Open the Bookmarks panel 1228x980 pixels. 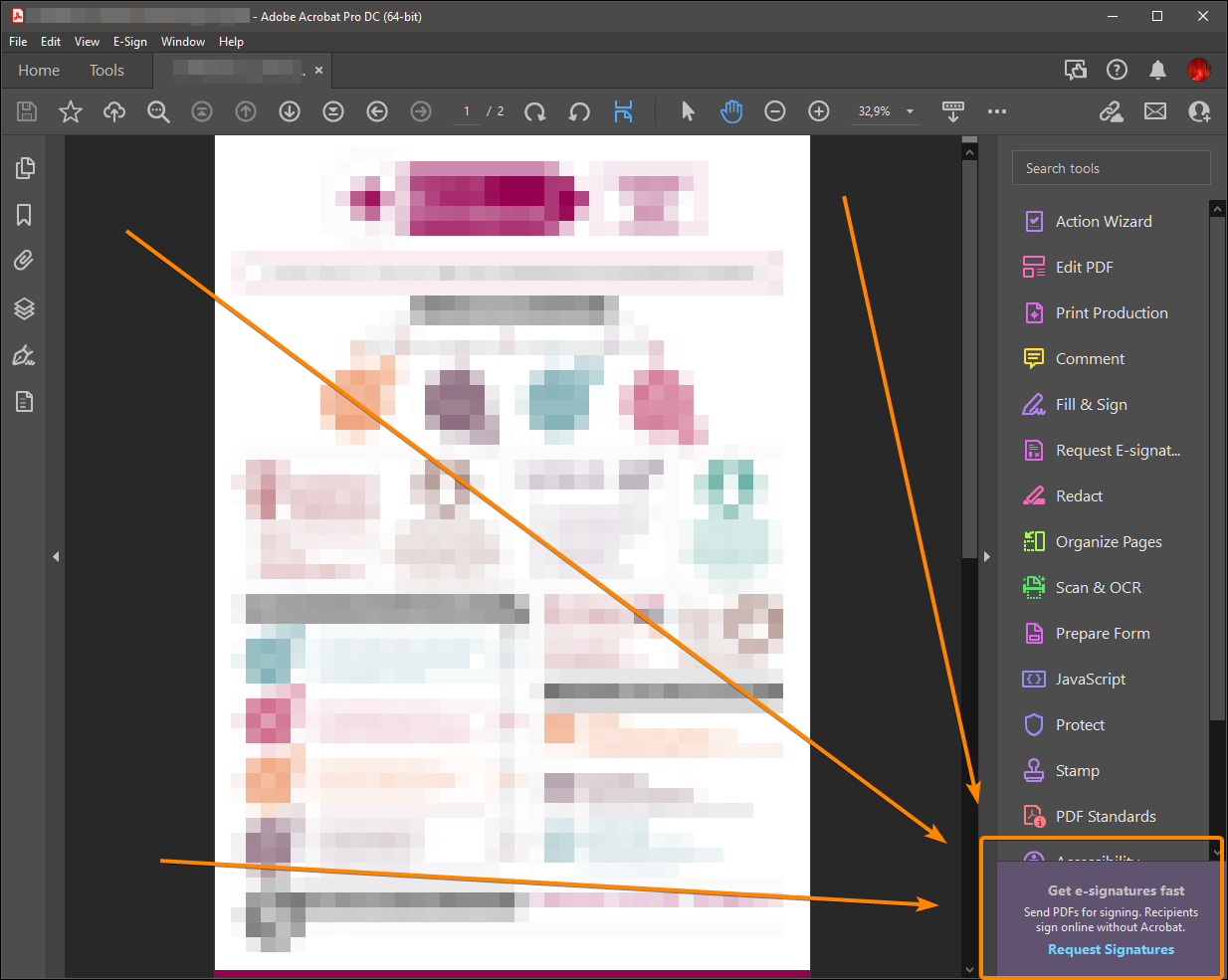point(24,215)
